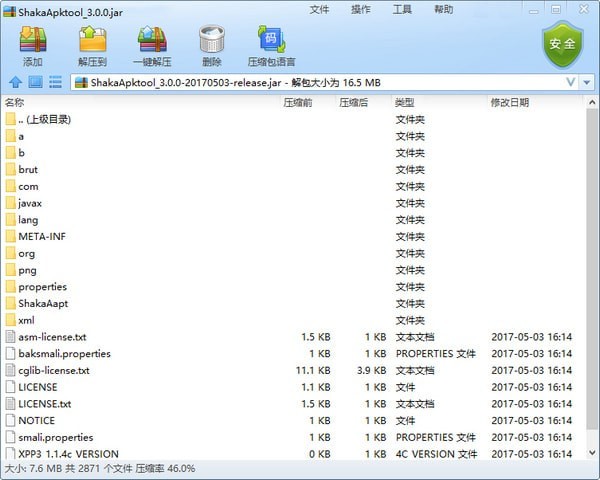Select folder icon of 'b'
This screenshot has height=480, width=600.
(x=11, y=153)
